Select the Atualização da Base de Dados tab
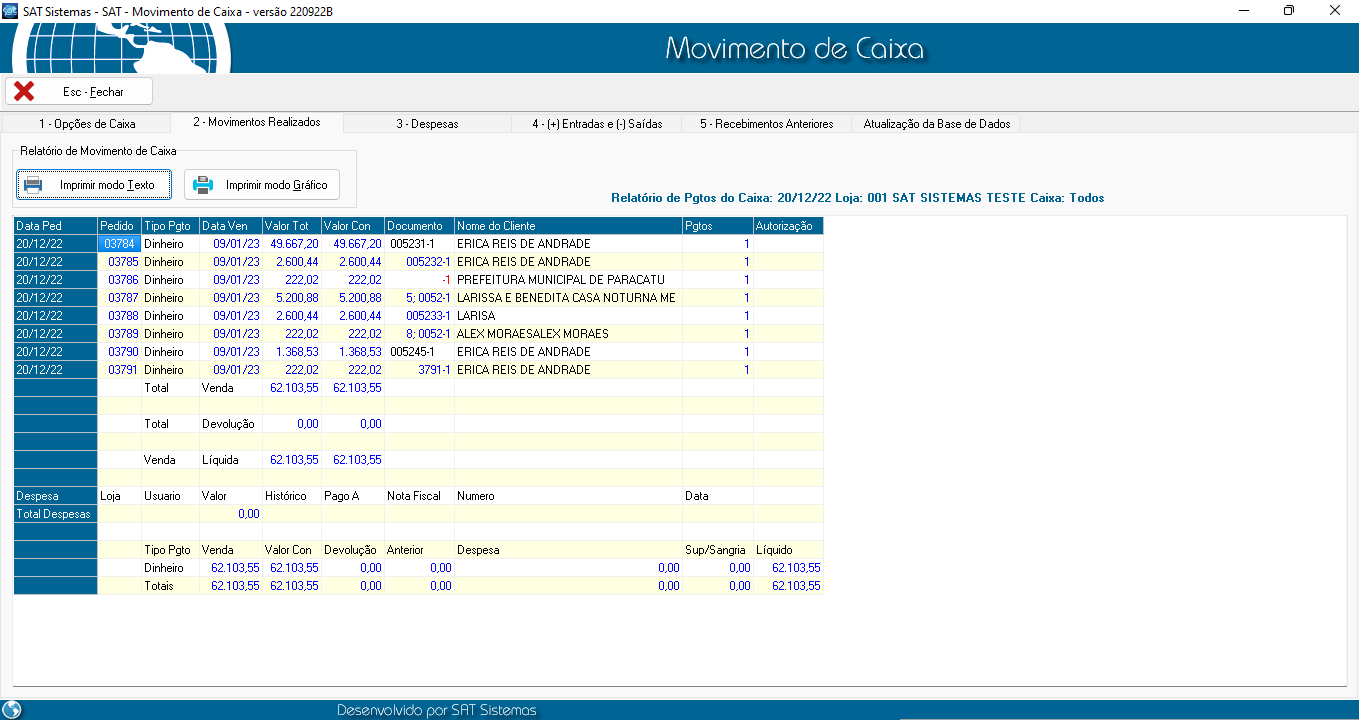This screenshot has height=720, width=1359. [936, 124]
